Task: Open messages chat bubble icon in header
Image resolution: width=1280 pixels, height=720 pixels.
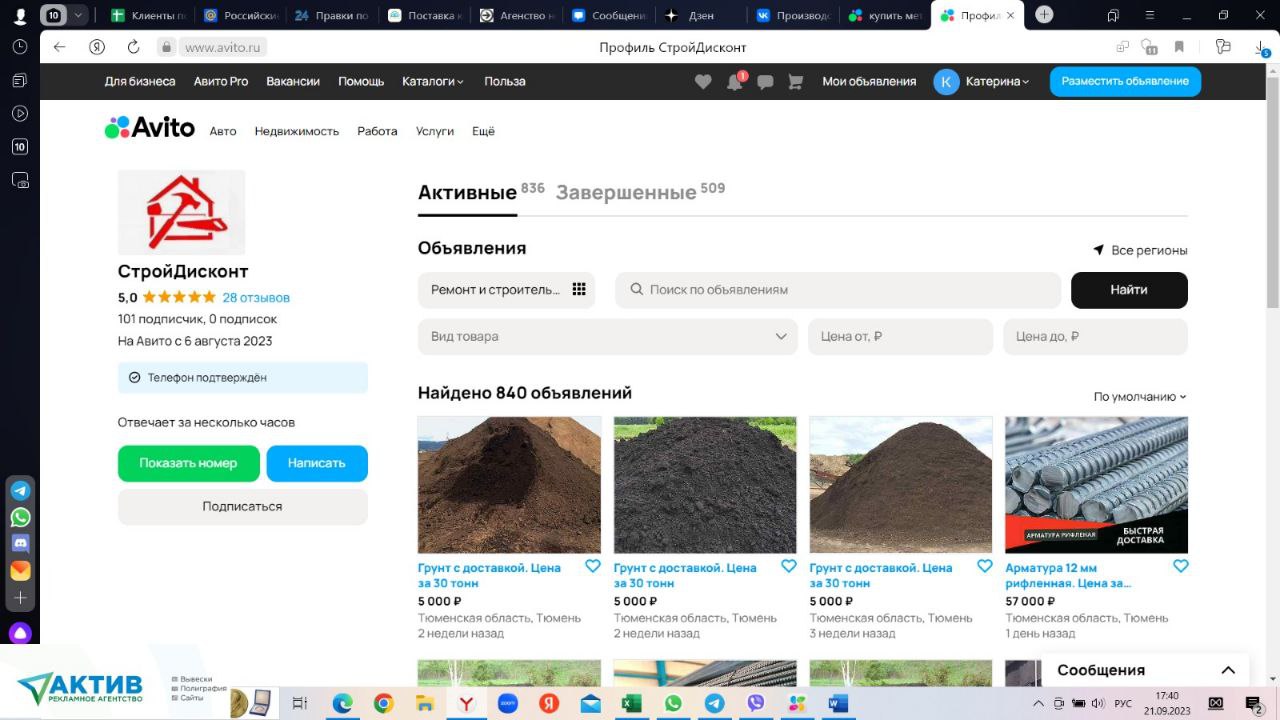Action: click(x=765, y=82)
